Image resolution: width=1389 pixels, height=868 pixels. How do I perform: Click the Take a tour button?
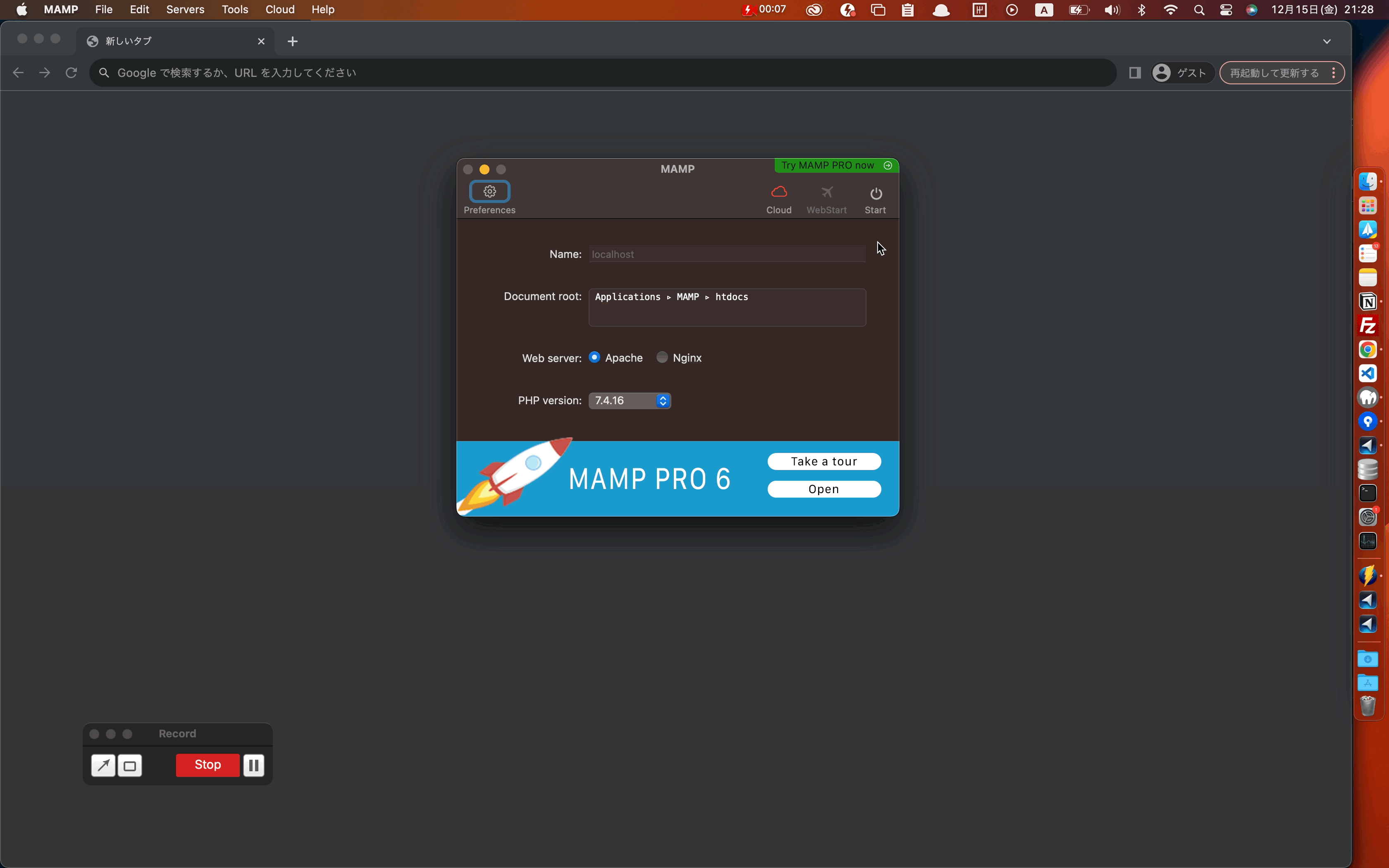(824, 462)
